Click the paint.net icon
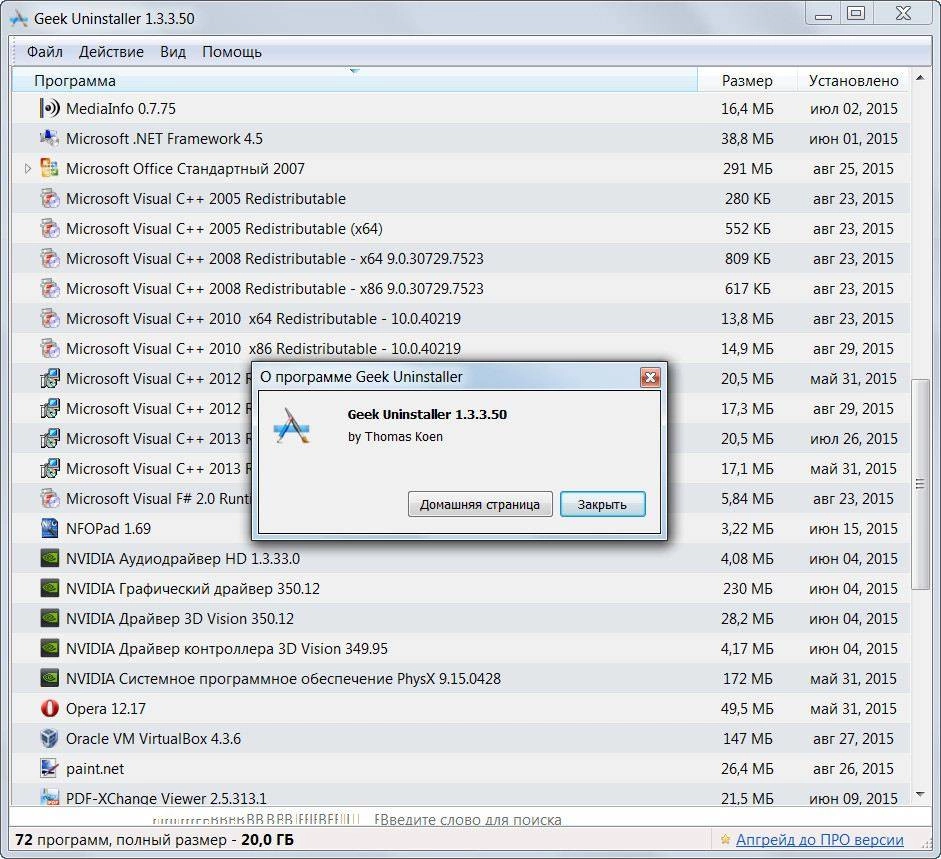The height and width of the screenshot is (859, 941). click(50, 768)
